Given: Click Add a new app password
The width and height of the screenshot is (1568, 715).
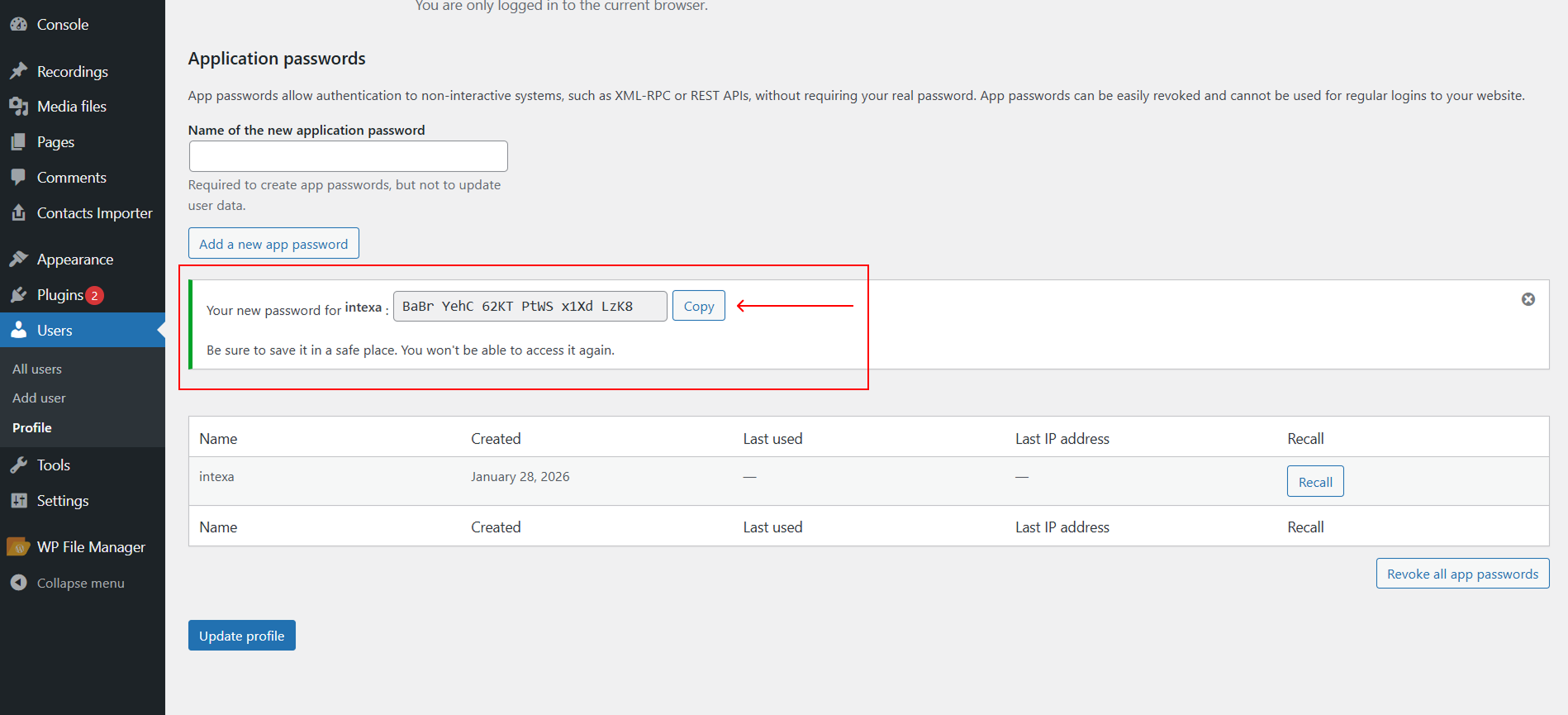Looking at the screenshot, I should click(x=273, y=244).
